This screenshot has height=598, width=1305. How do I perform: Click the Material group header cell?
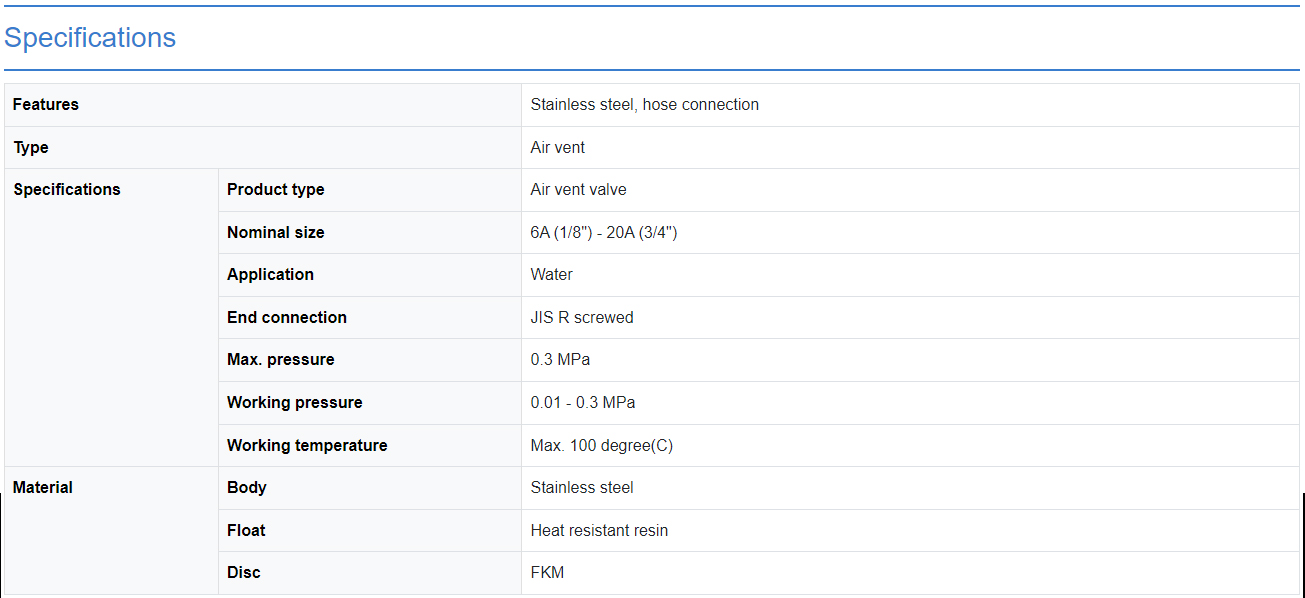coord(43,488)
